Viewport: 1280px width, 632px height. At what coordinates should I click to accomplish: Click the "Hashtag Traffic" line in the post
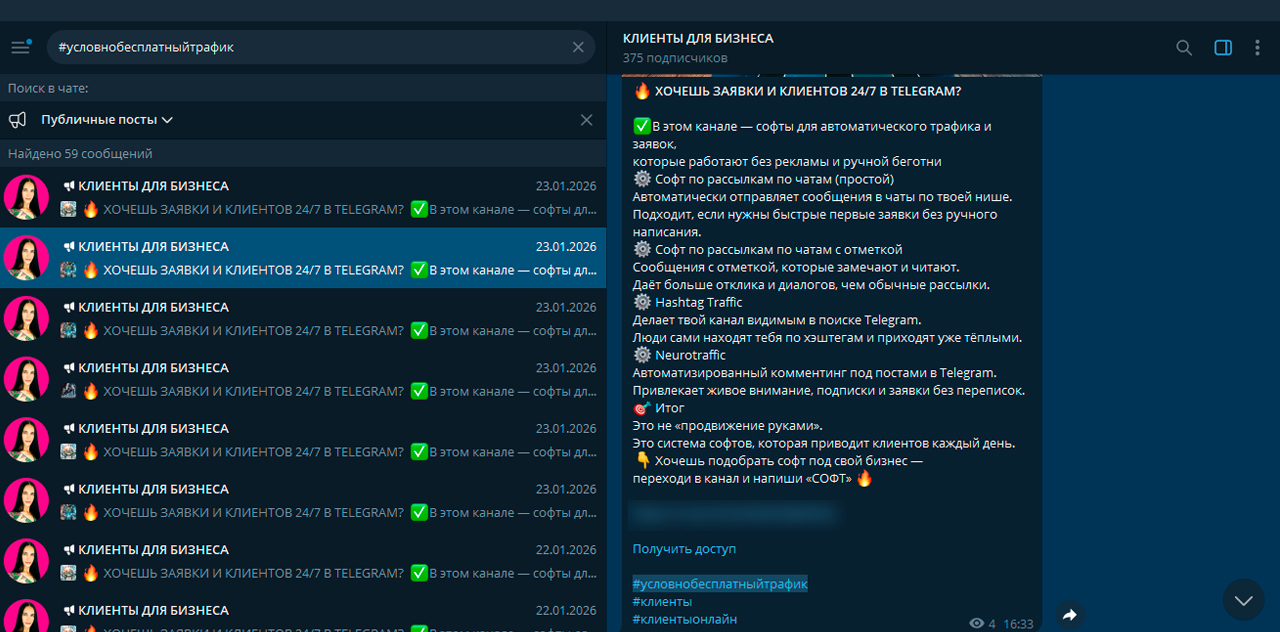(699, 302)
